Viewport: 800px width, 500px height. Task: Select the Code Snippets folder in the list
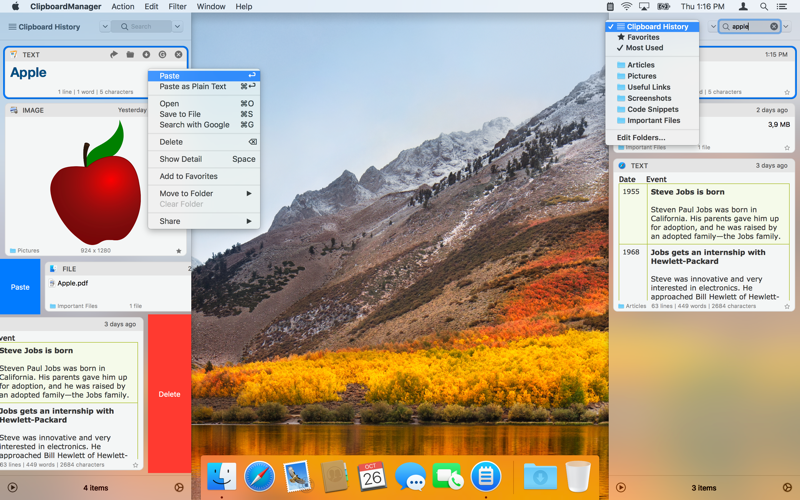[x=652, y=109]
